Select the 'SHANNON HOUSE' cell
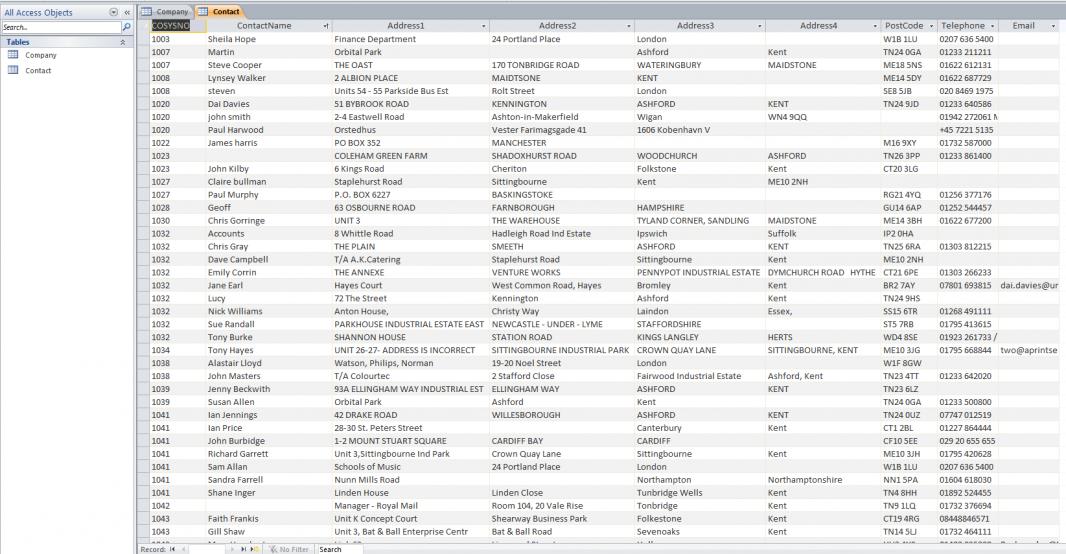The height and width of the screenshot is (554, 1066). pos(410,337)
